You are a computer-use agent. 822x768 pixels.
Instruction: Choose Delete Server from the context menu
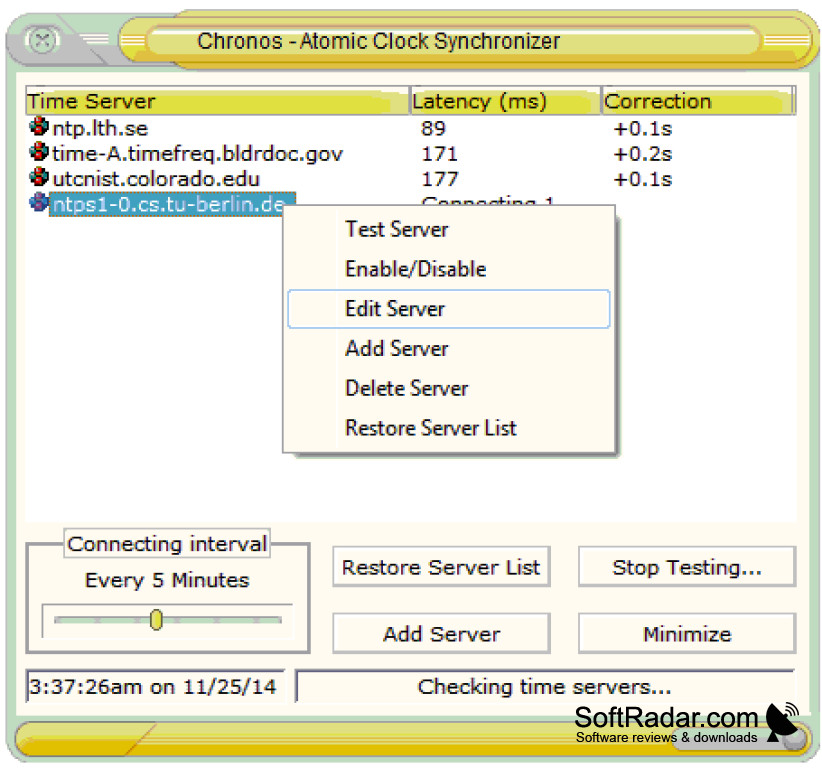(449, 388)
